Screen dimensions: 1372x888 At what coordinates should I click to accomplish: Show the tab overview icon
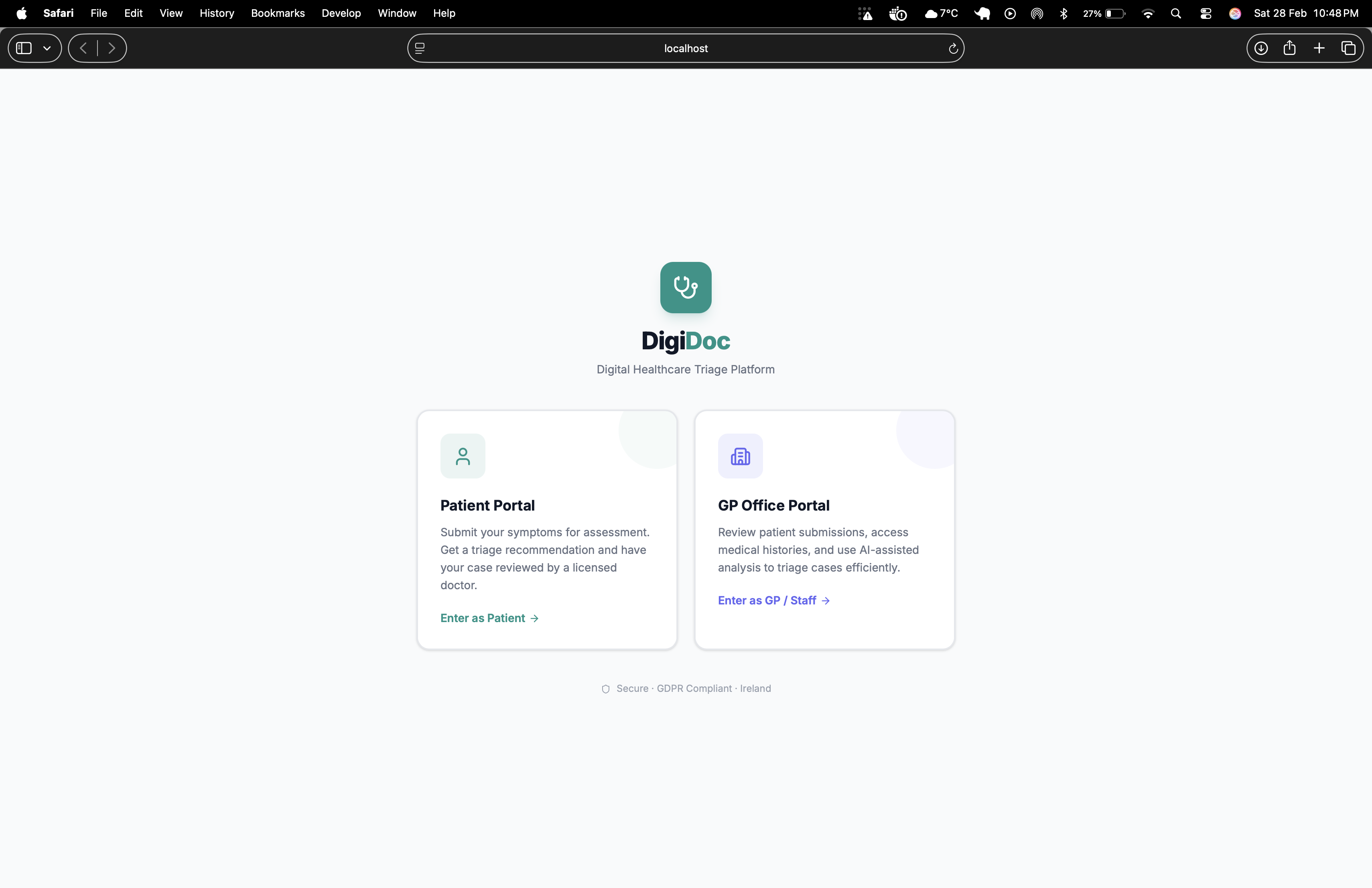click(1348, 49)
